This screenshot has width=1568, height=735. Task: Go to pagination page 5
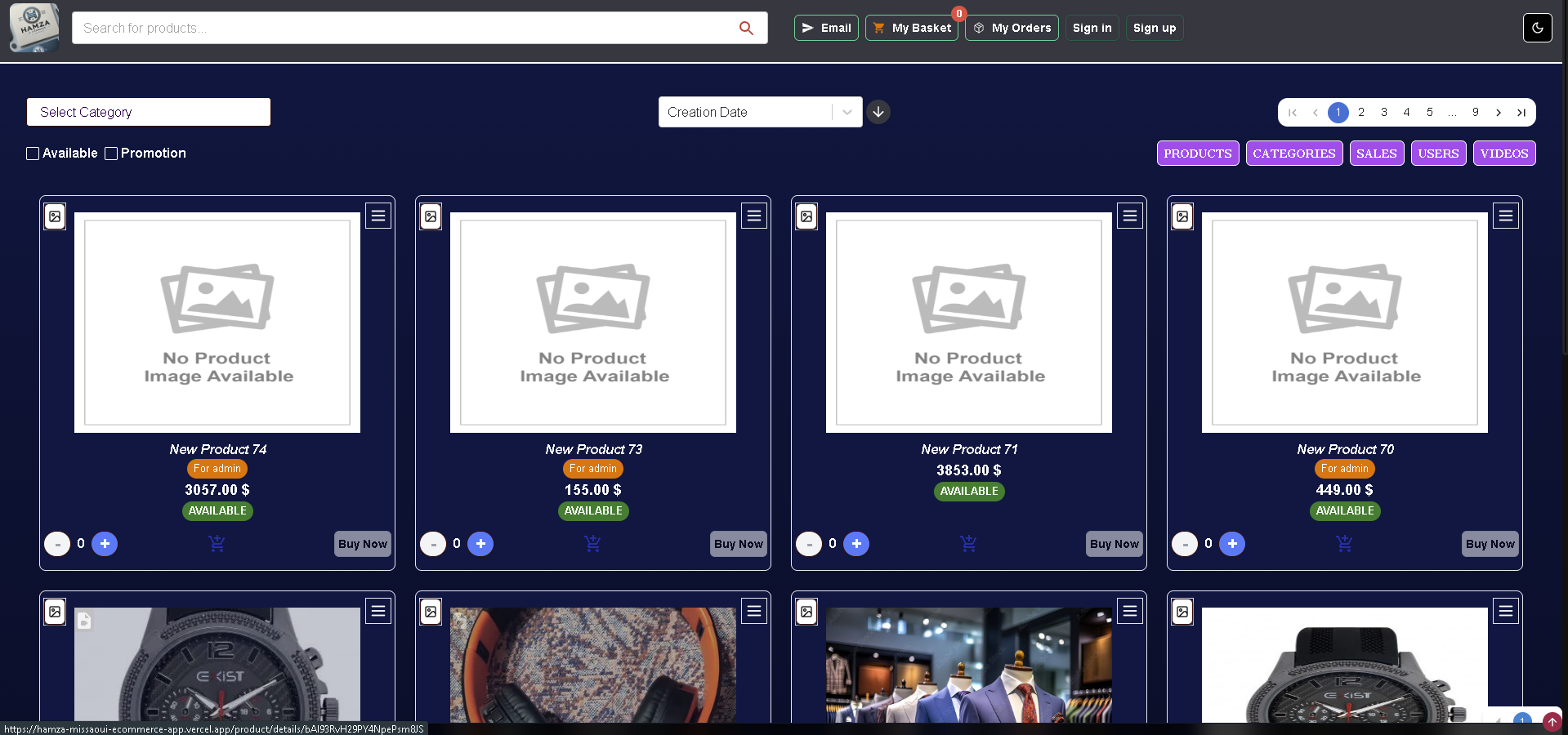[x=1430, y=112]
